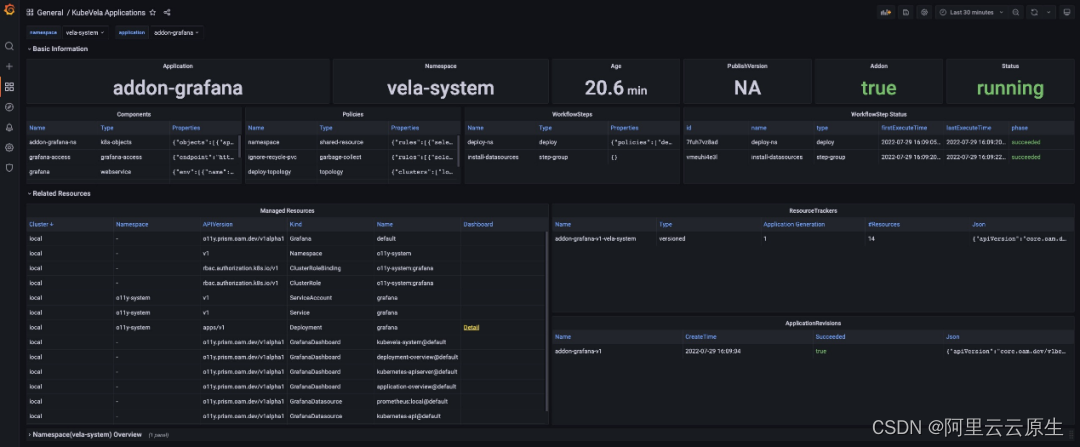
Task: Click the deploy-topology policy cell
Action: point(269,171)
